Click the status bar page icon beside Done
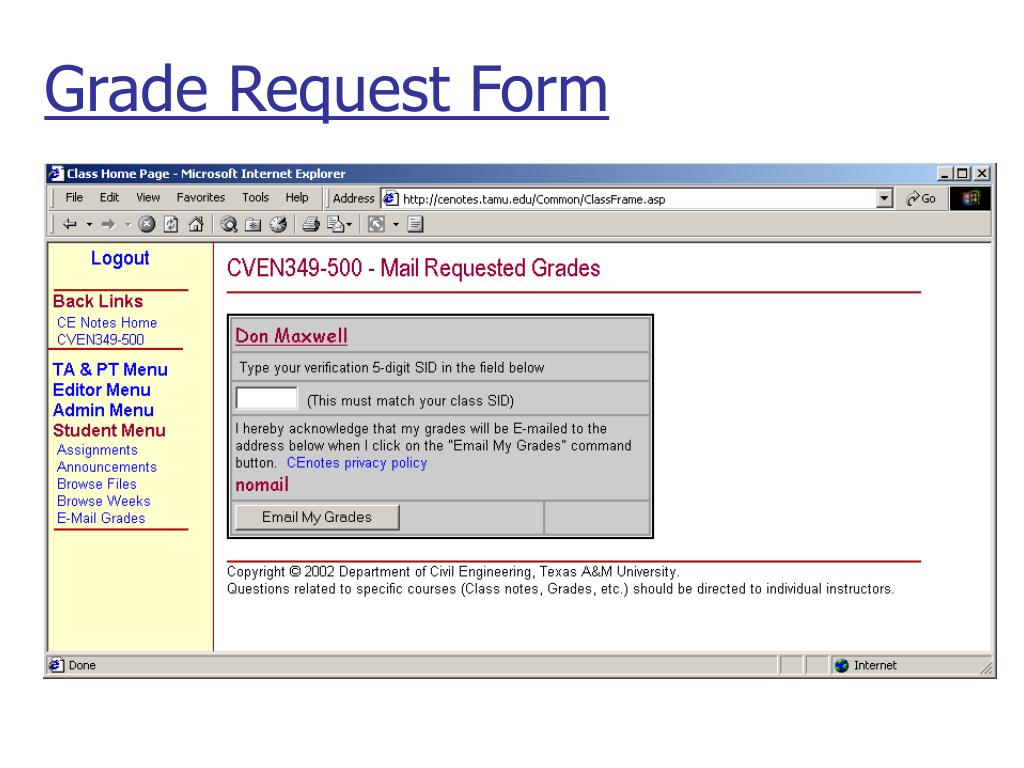 coord(56,665)
